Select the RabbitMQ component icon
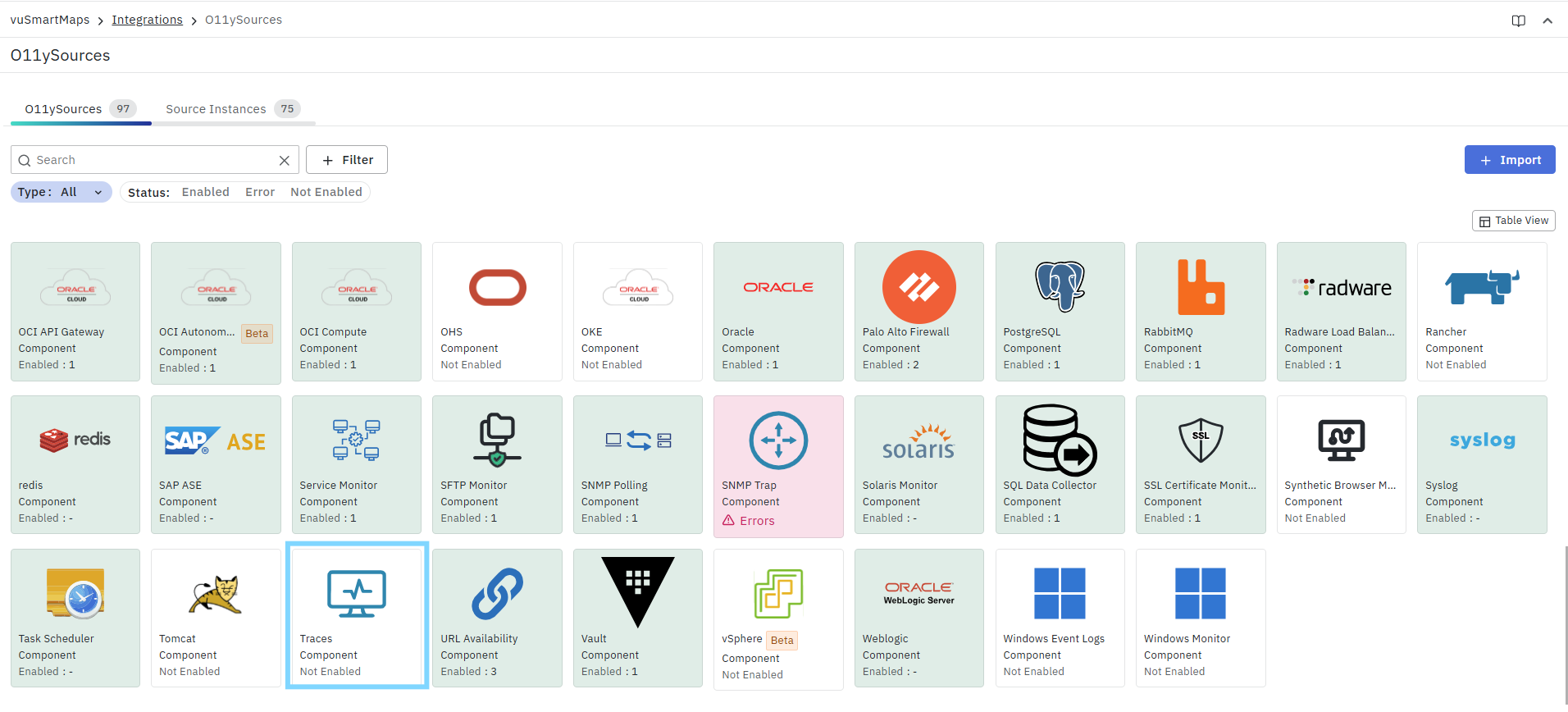 1201,287
